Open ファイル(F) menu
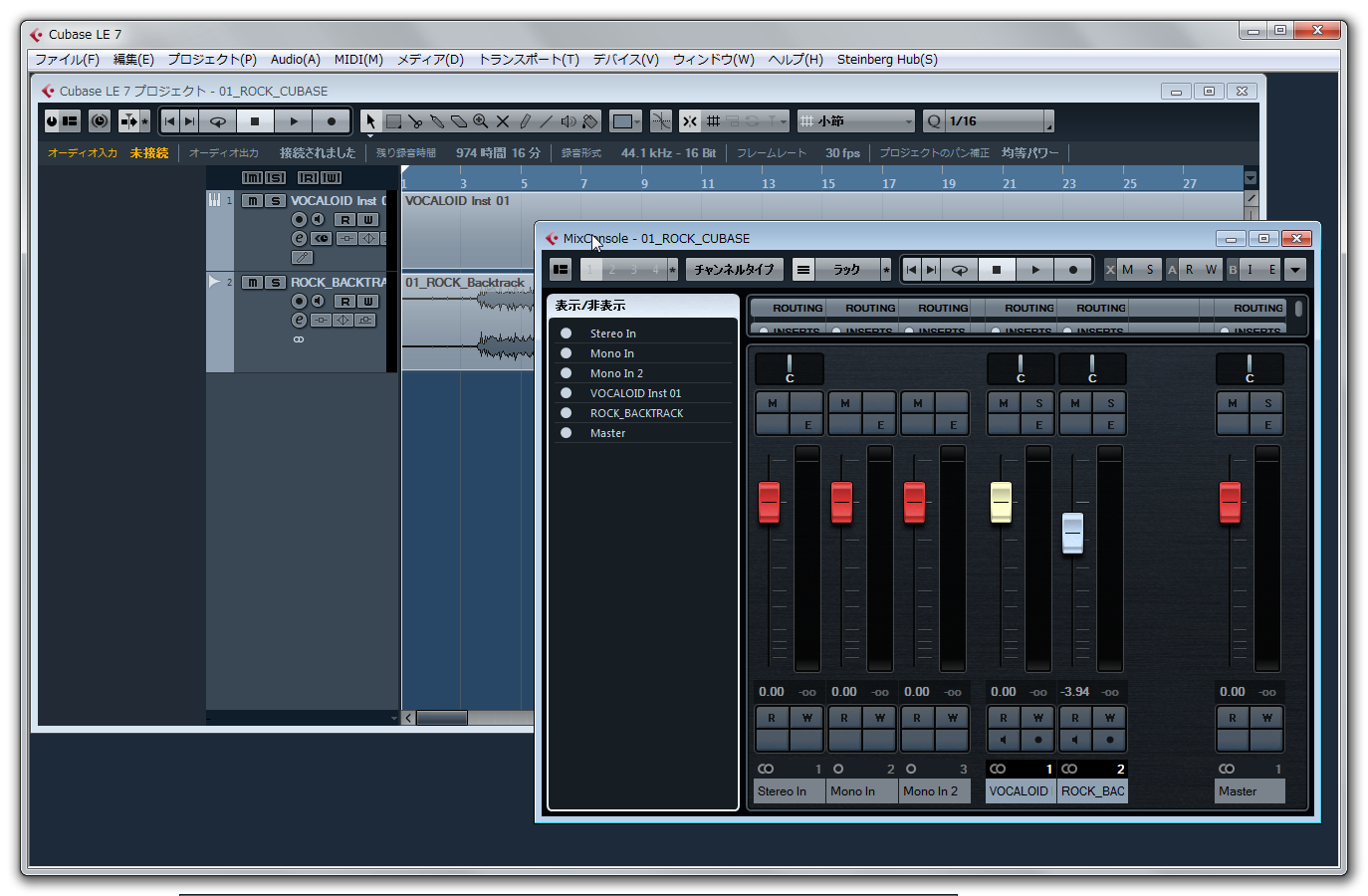Image resolution: width=1368 pixels, height=896 pixels. (x=67, y=60)
